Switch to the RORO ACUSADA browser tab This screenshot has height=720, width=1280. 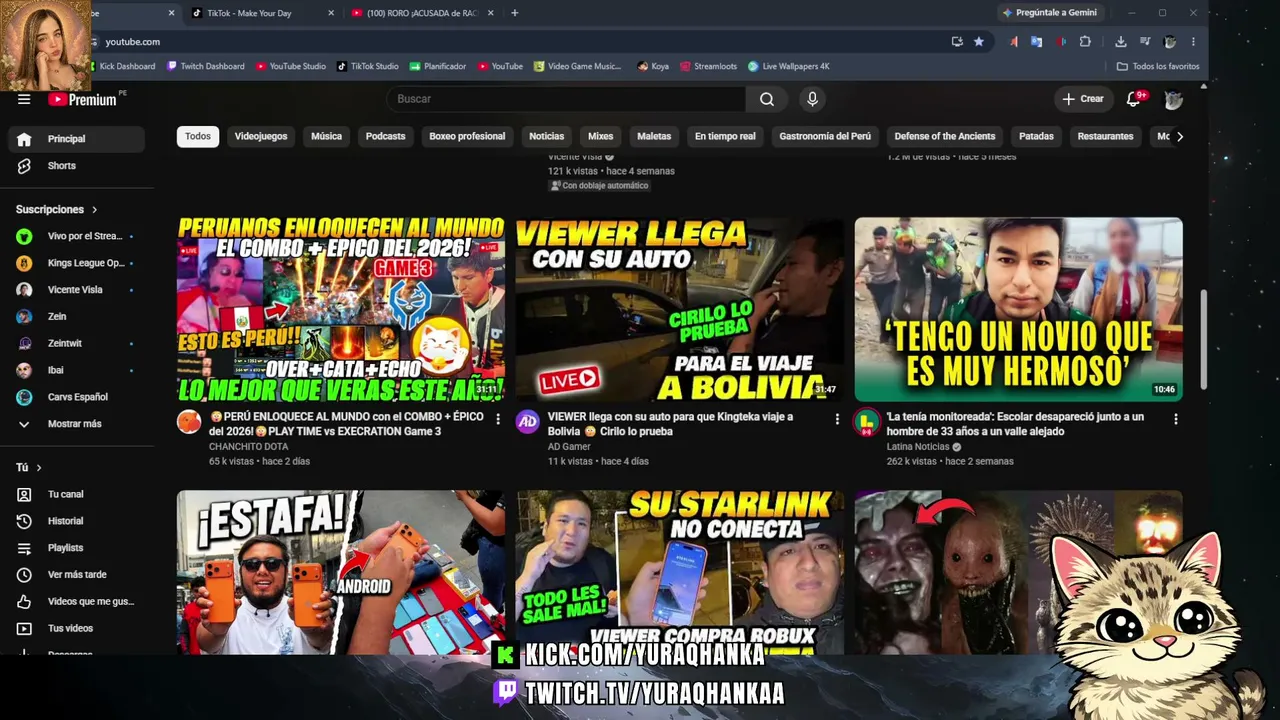coord(421,13)
